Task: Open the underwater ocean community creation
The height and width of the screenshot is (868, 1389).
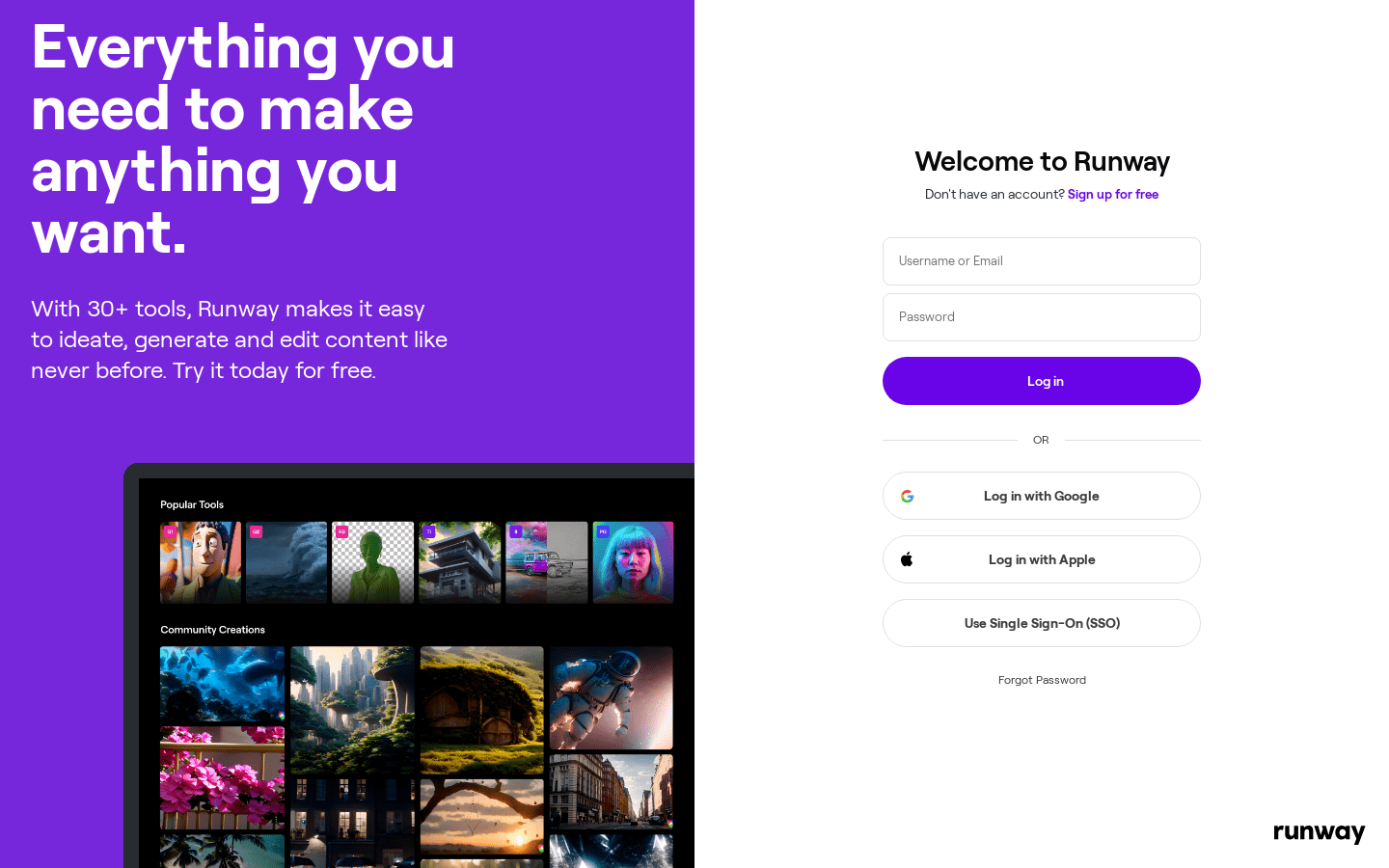Action: pos(222,684)
